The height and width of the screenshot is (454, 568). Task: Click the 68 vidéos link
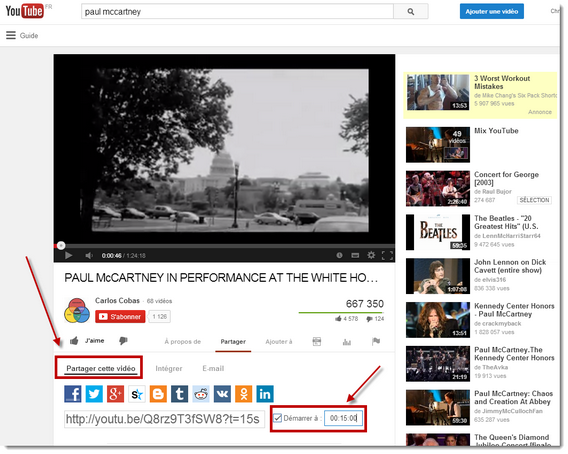[159, 301]
